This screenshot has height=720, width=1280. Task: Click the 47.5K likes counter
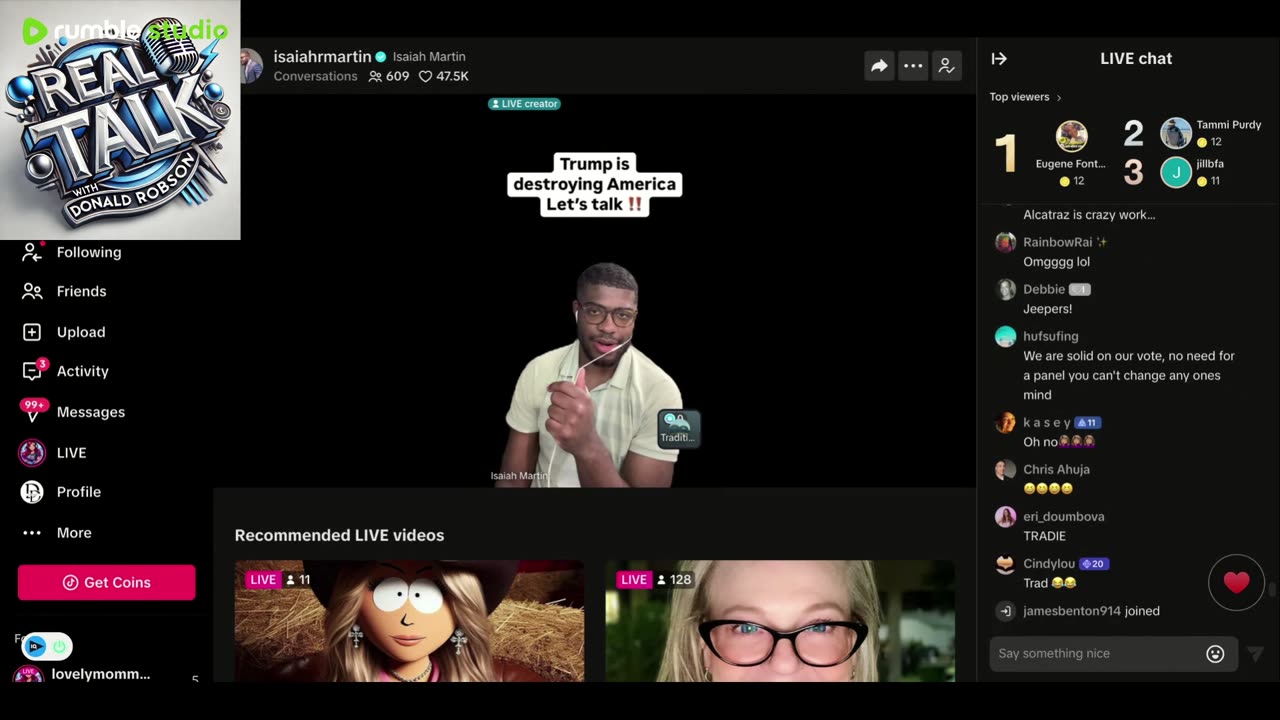pos(443,76)
